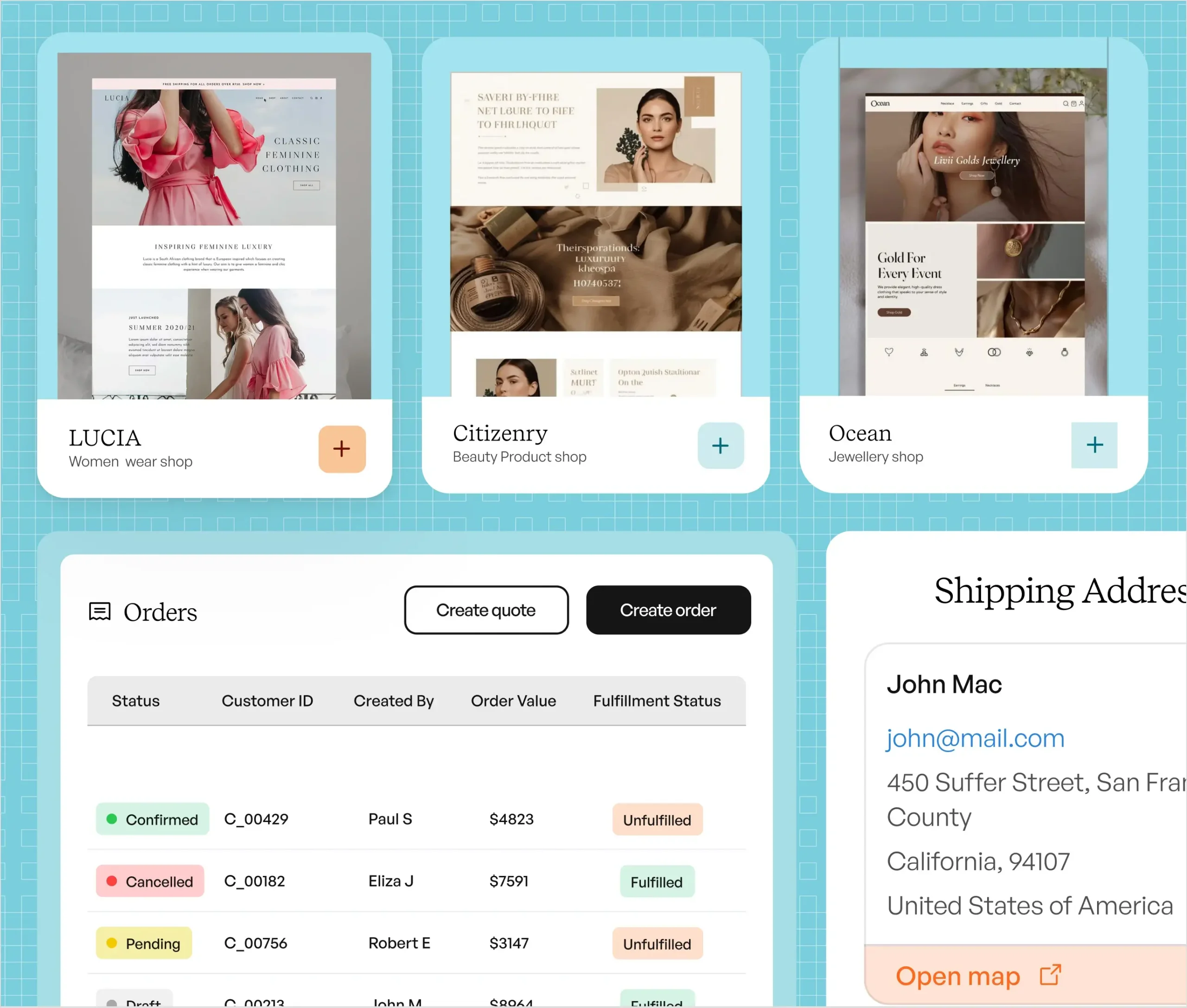
Task: Open the Ocean storefront preview thumbnail
Action: point(973,231)
